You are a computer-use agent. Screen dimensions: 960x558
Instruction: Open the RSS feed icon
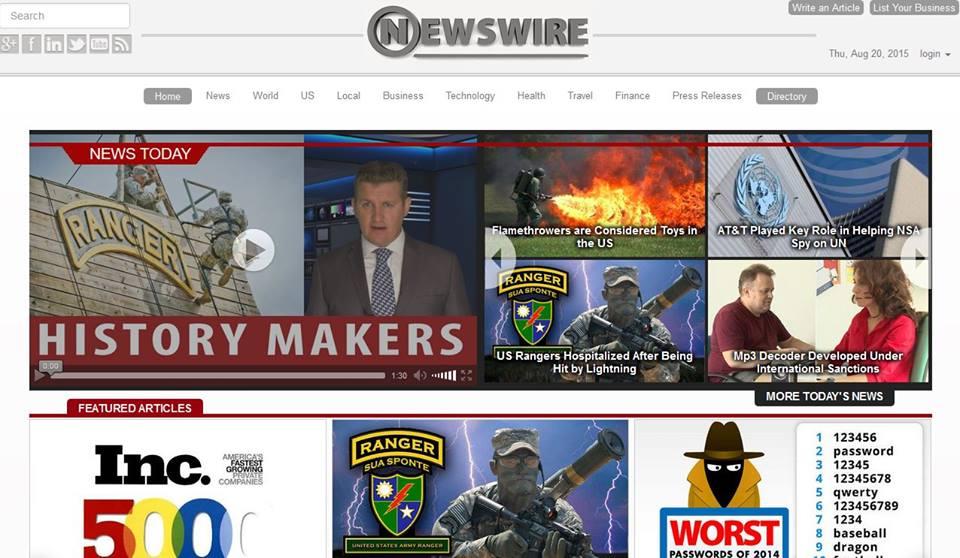click(122, 43)
